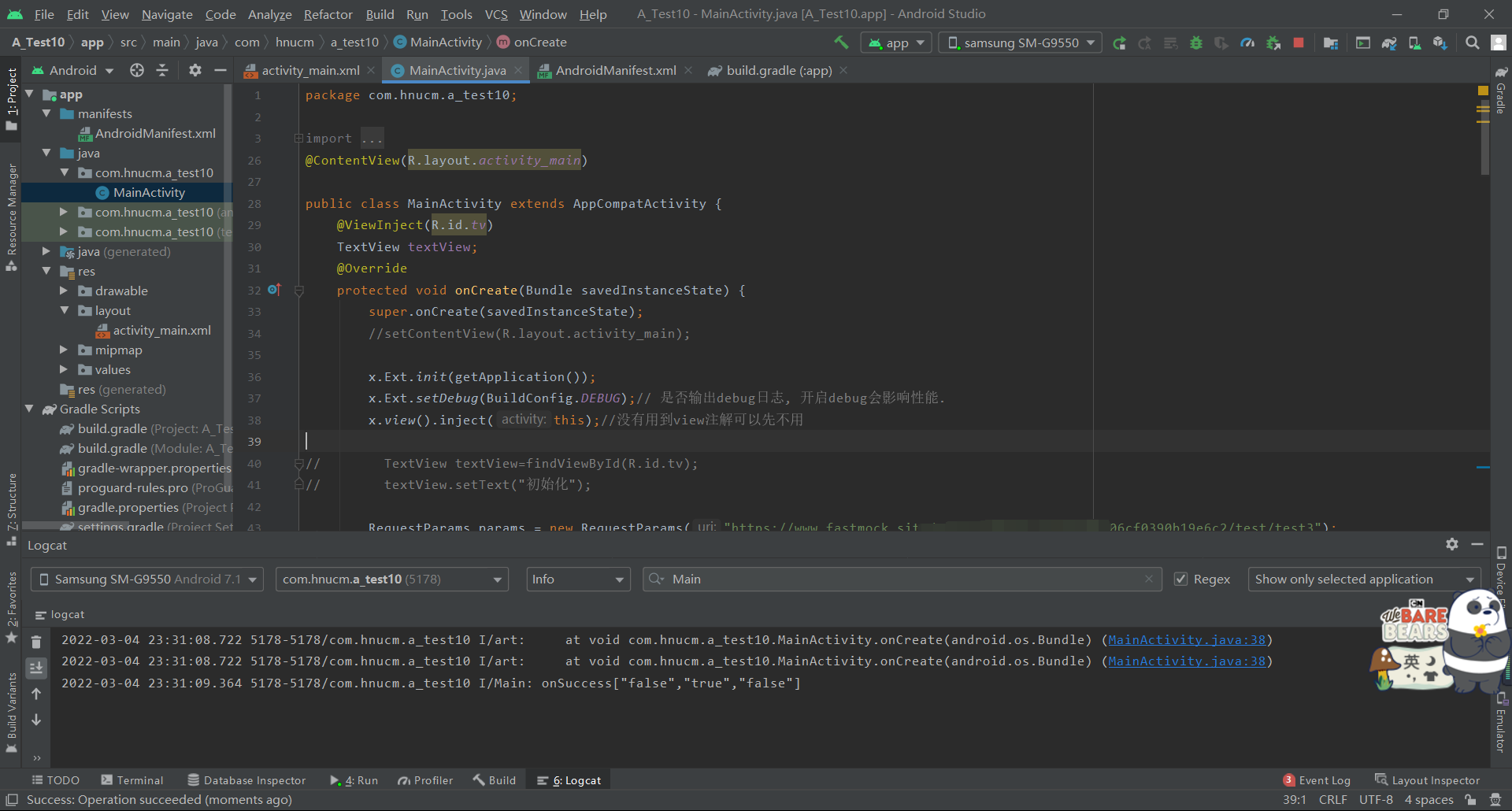This screenshot has height=811, width=1512.
Task: Click the Up the Stack Trace arrow
Action: pyautogui.click(x=36, y=694)
